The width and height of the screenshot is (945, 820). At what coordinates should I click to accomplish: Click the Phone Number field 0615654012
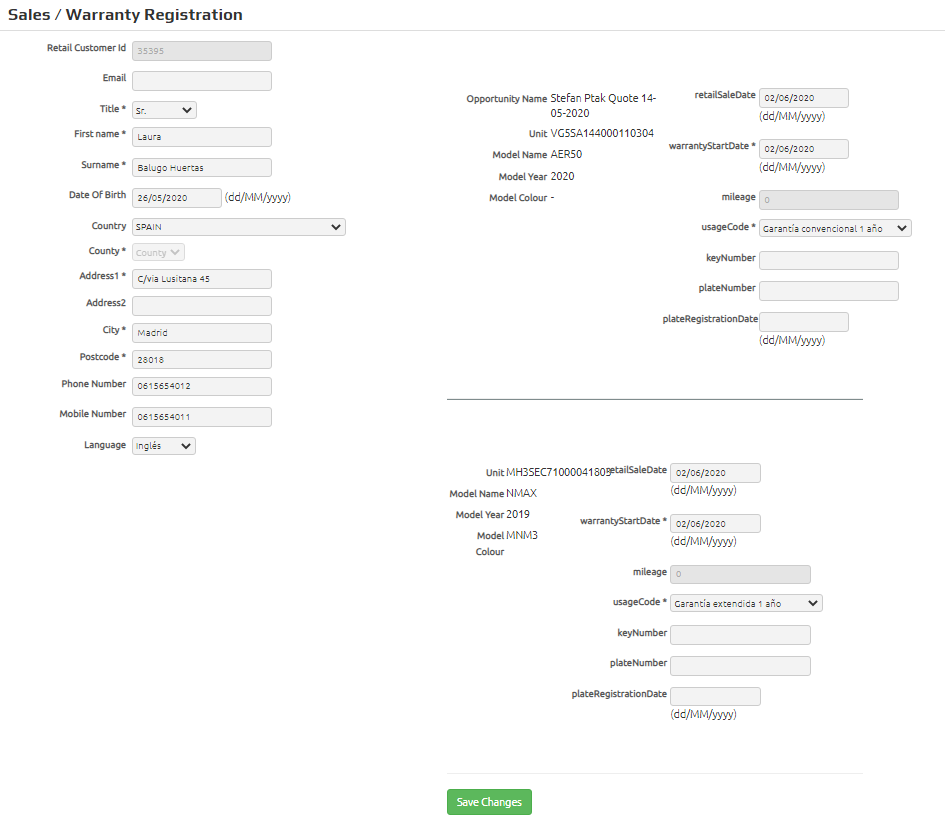(x=202, y=386)
